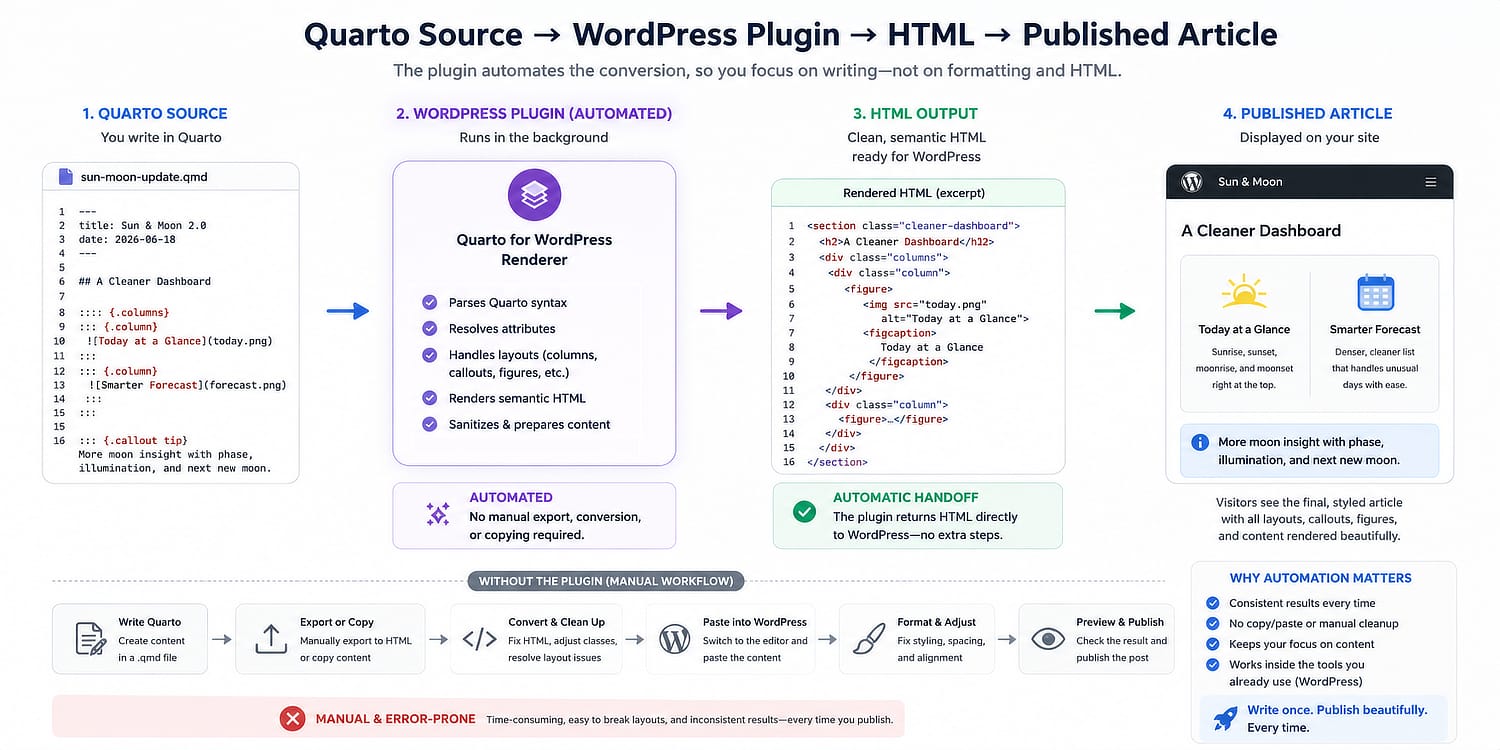Click the 'Write once. Publish beautifully.' text
Image resolution: width=1500 pixels, height=750 pixels.
pyautogui.click(x=1337, y=710)
